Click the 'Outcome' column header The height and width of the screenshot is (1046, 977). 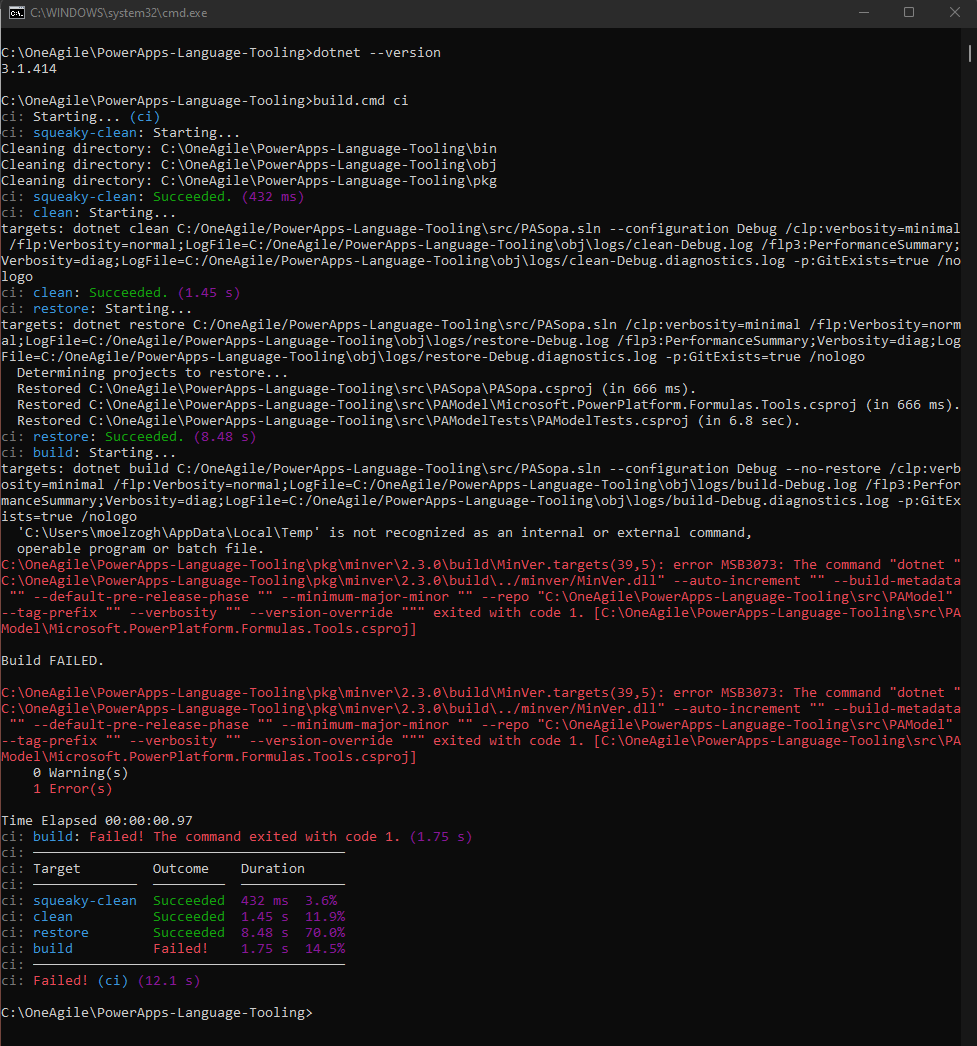pyautogui.click(x=181, y=869)
